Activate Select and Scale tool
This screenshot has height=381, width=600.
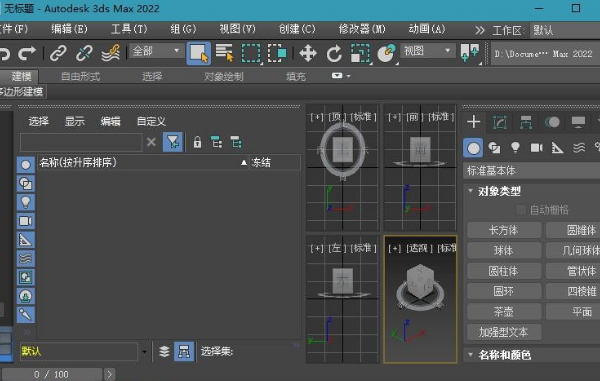(x=360, y=53)
